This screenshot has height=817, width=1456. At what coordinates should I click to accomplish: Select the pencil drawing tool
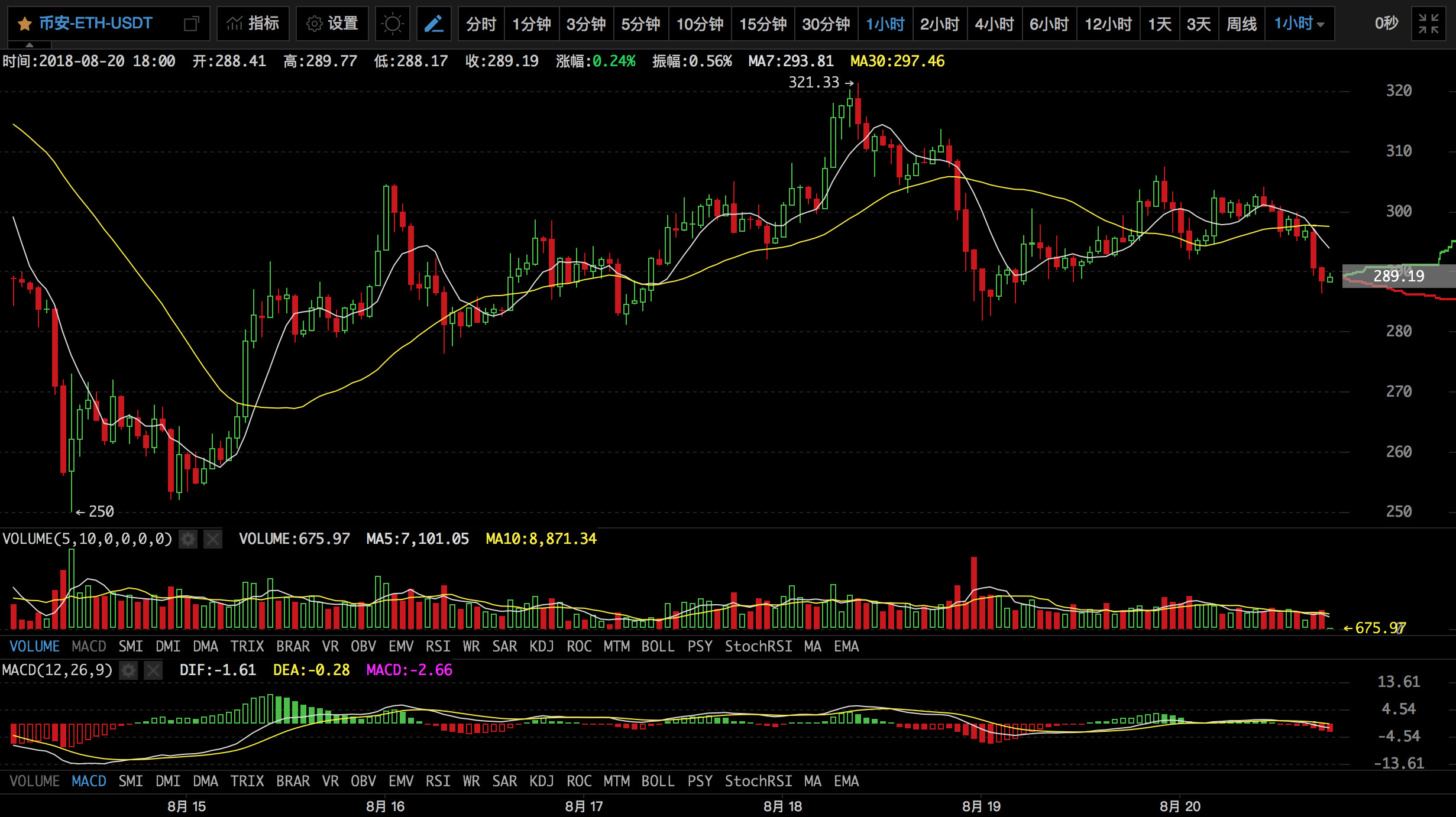[x=433, y=24]
